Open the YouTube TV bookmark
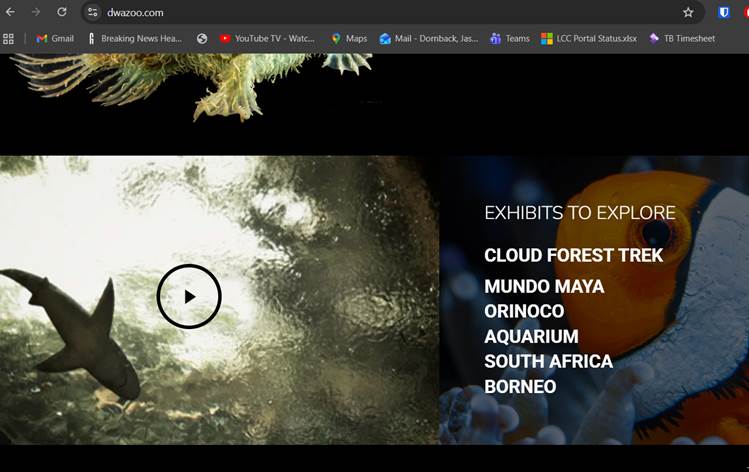This screenshot has width=749, height=472. point(267,39)
